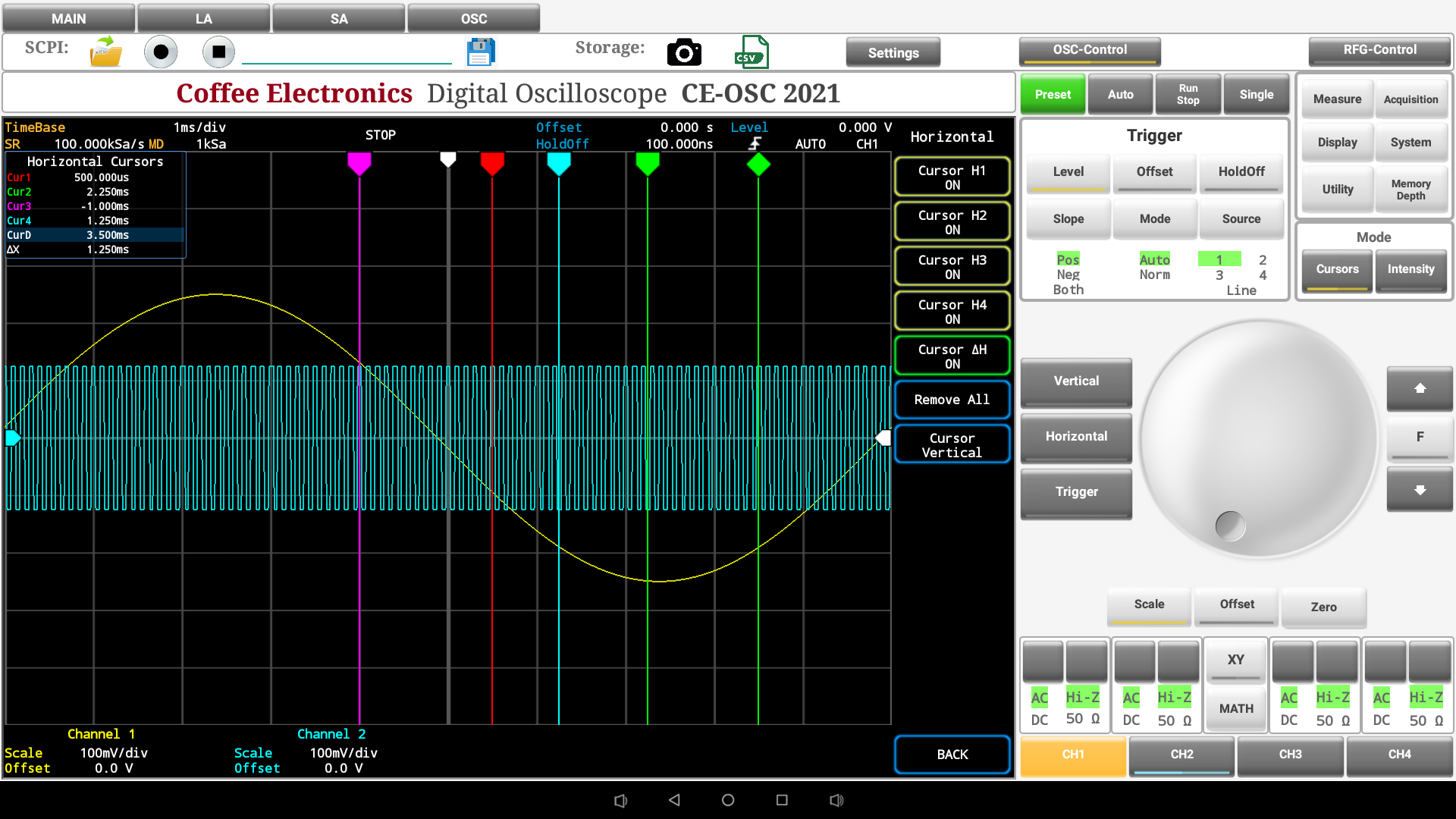Click the large rotary control knob
This screenshot has height=819, width=1456.
click(x=1259, y=440)
